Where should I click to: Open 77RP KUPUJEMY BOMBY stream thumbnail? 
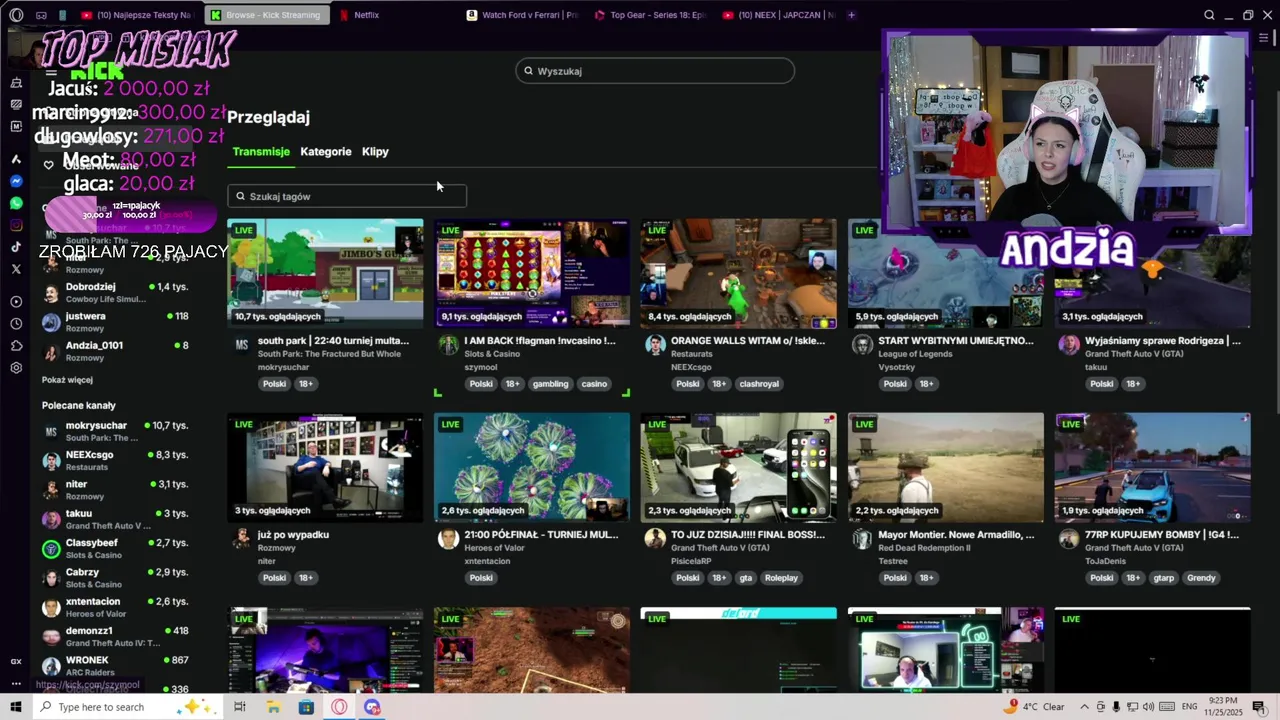click(x=1152, y=467)
